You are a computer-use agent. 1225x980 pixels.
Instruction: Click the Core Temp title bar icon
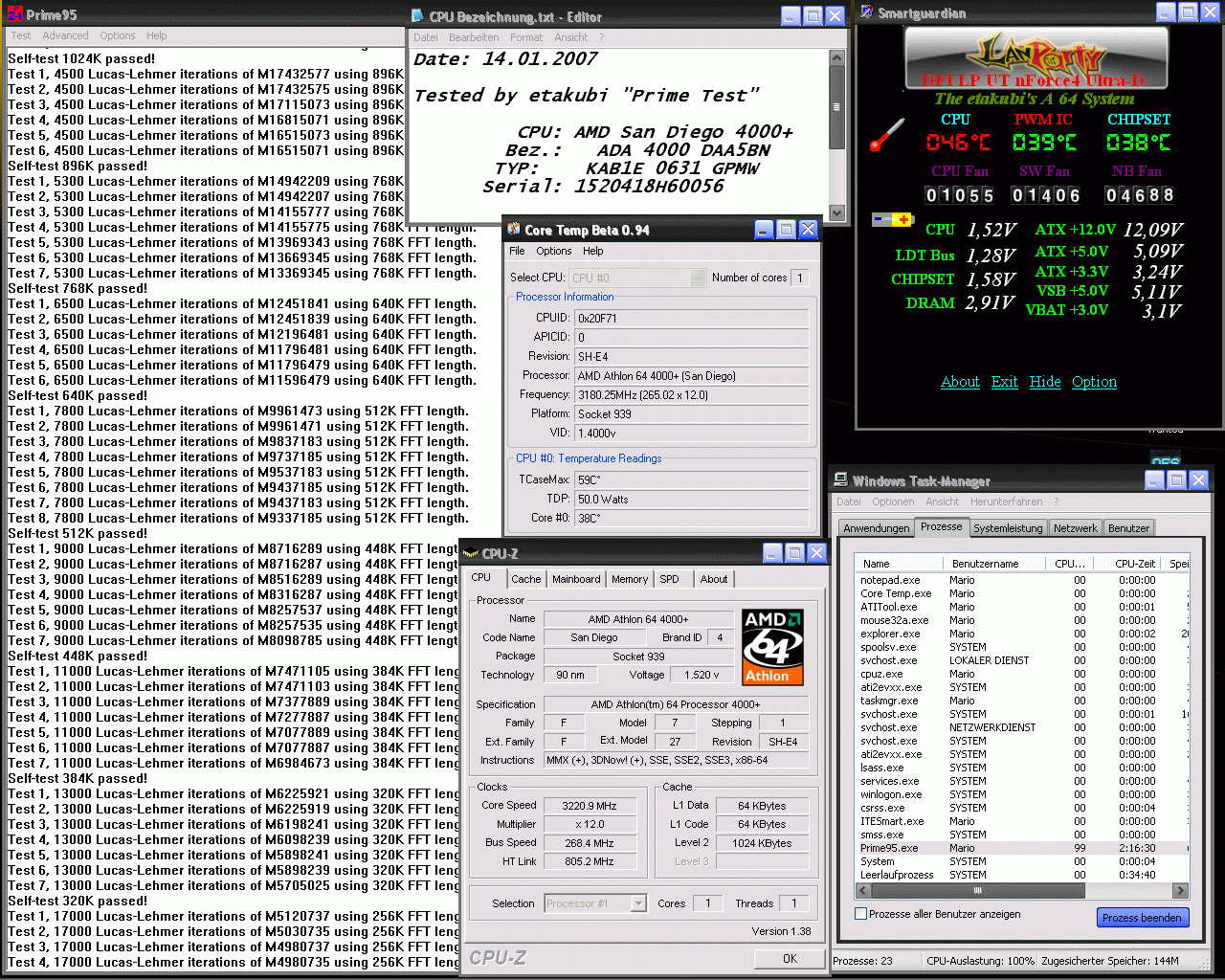[514, 229]
